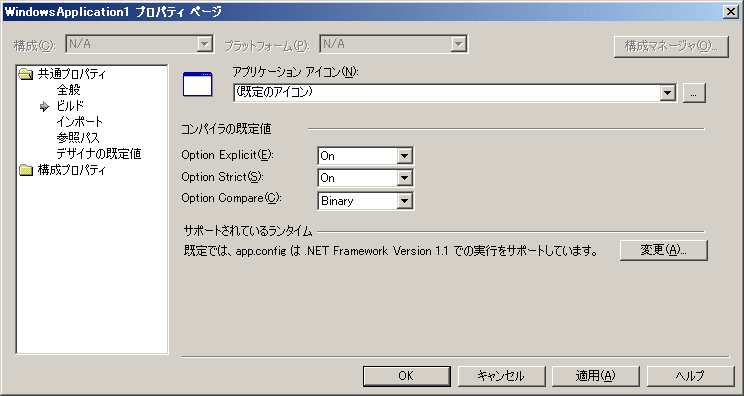Click the arrow marker beside ビルド

(x=45, y=106)
